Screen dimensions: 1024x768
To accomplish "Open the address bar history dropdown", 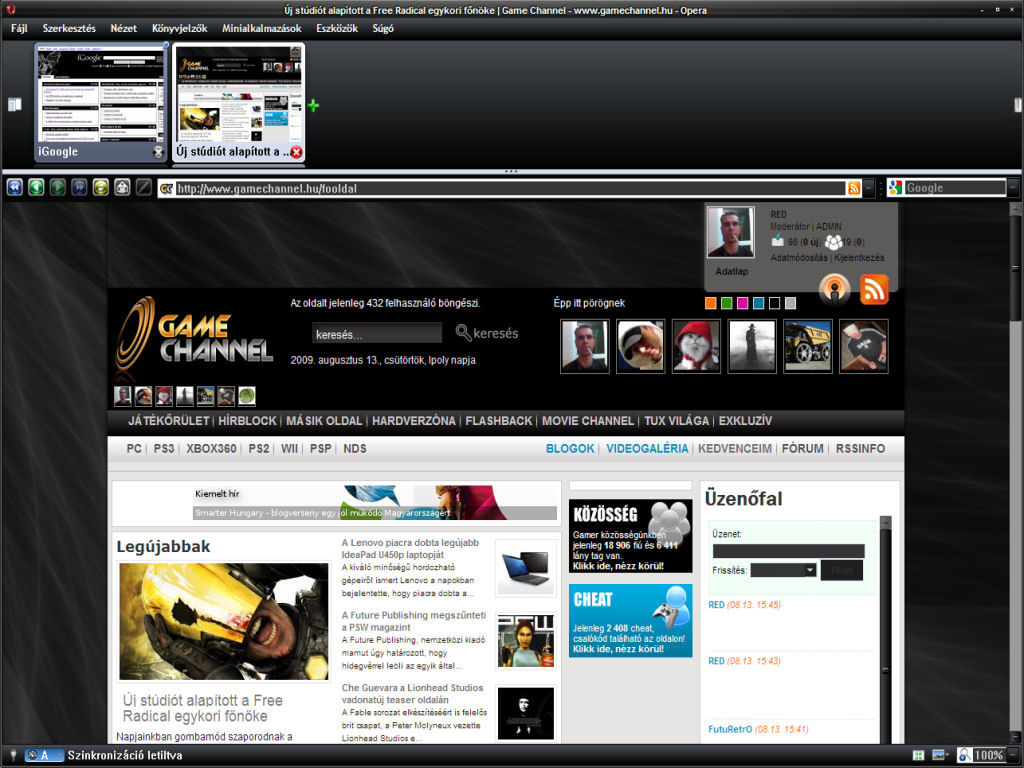I will point(869,188).
